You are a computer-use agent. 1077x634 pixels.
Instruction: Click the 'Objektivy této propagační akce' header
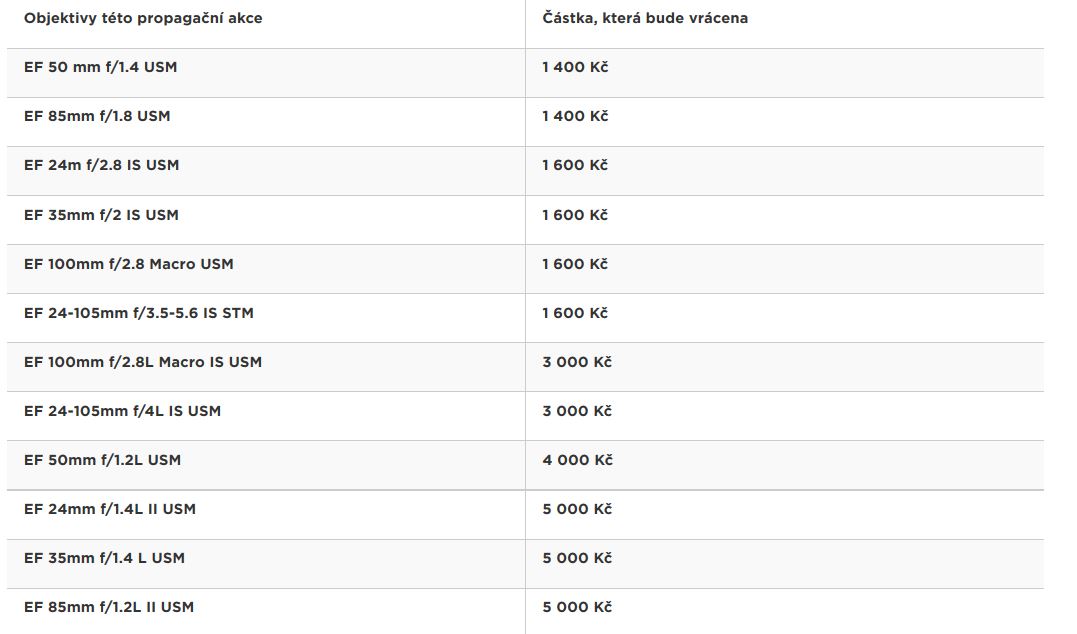(x=143, y=19)
